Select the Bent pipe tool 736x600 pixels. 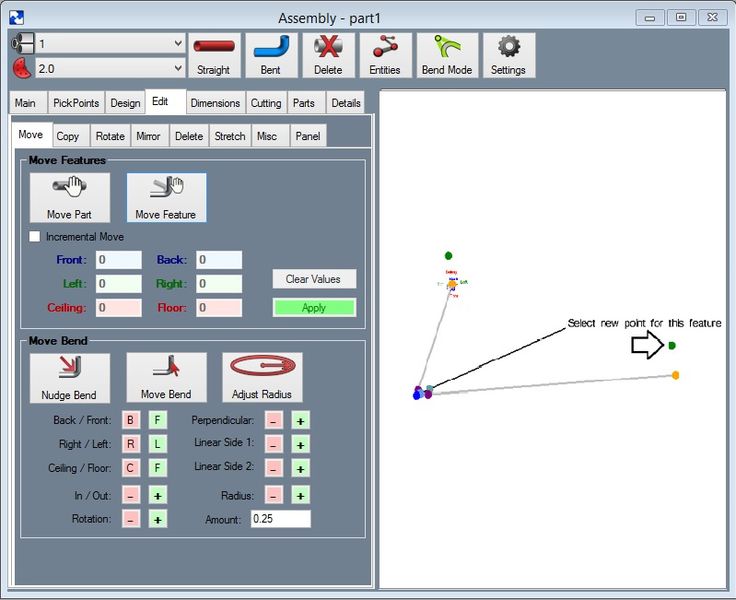270,55
